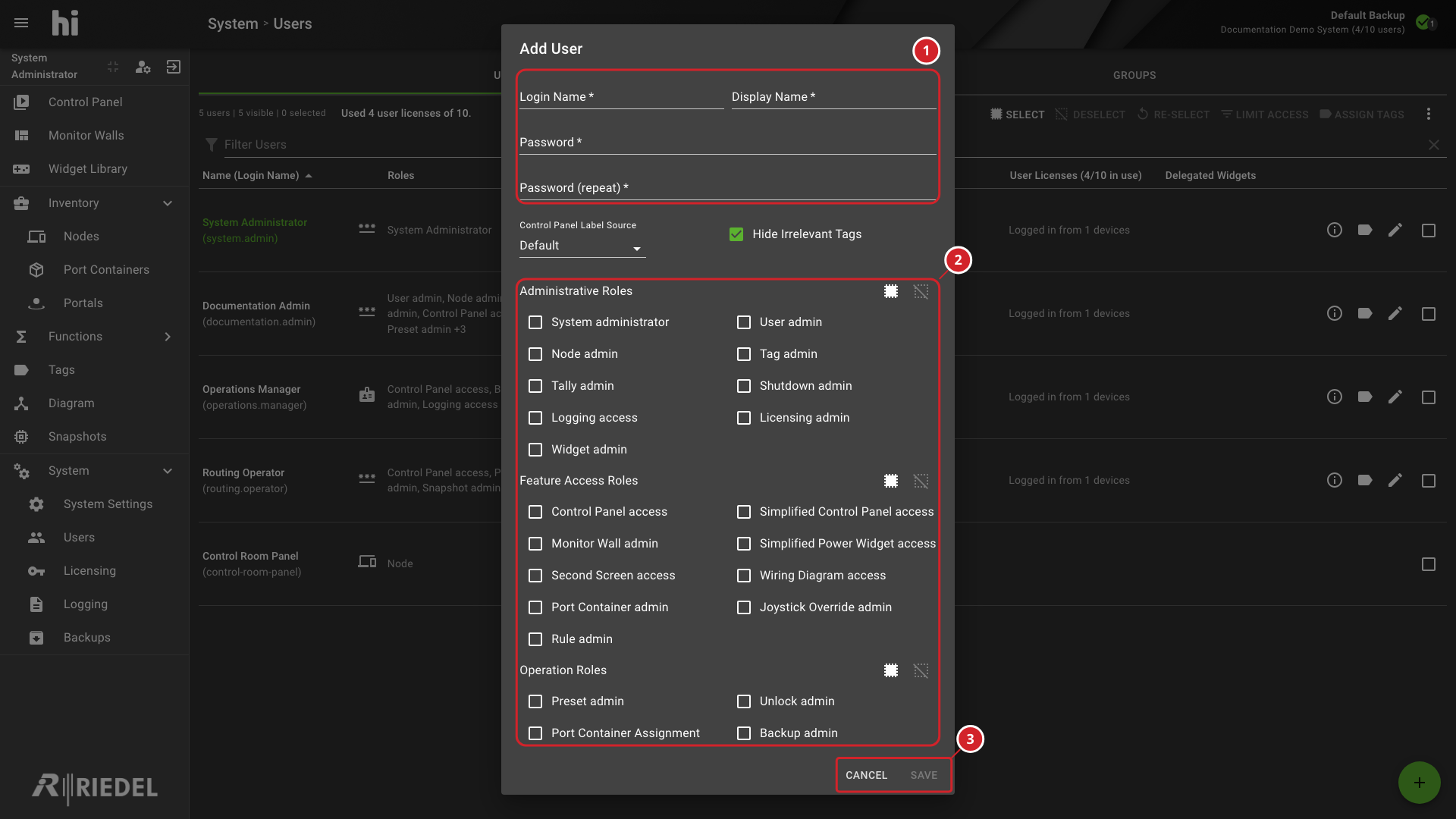The height and width of the screenshot is (819, 1456).
Task: Open the hamburger navigation menu
Action: (21, 23)
